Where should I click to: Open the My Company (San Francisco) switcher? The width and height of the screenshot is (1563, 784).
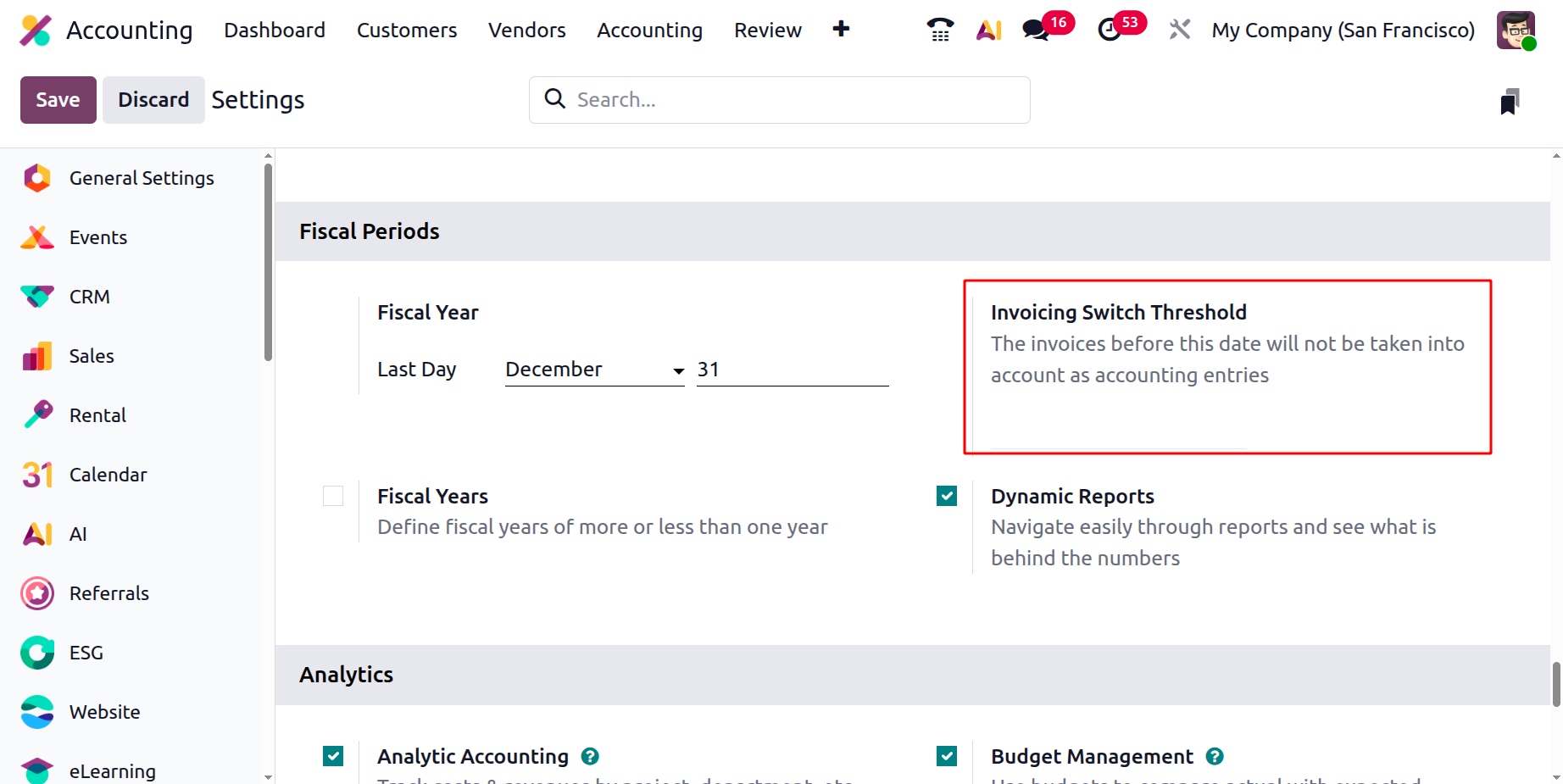tap(1343, 31)
